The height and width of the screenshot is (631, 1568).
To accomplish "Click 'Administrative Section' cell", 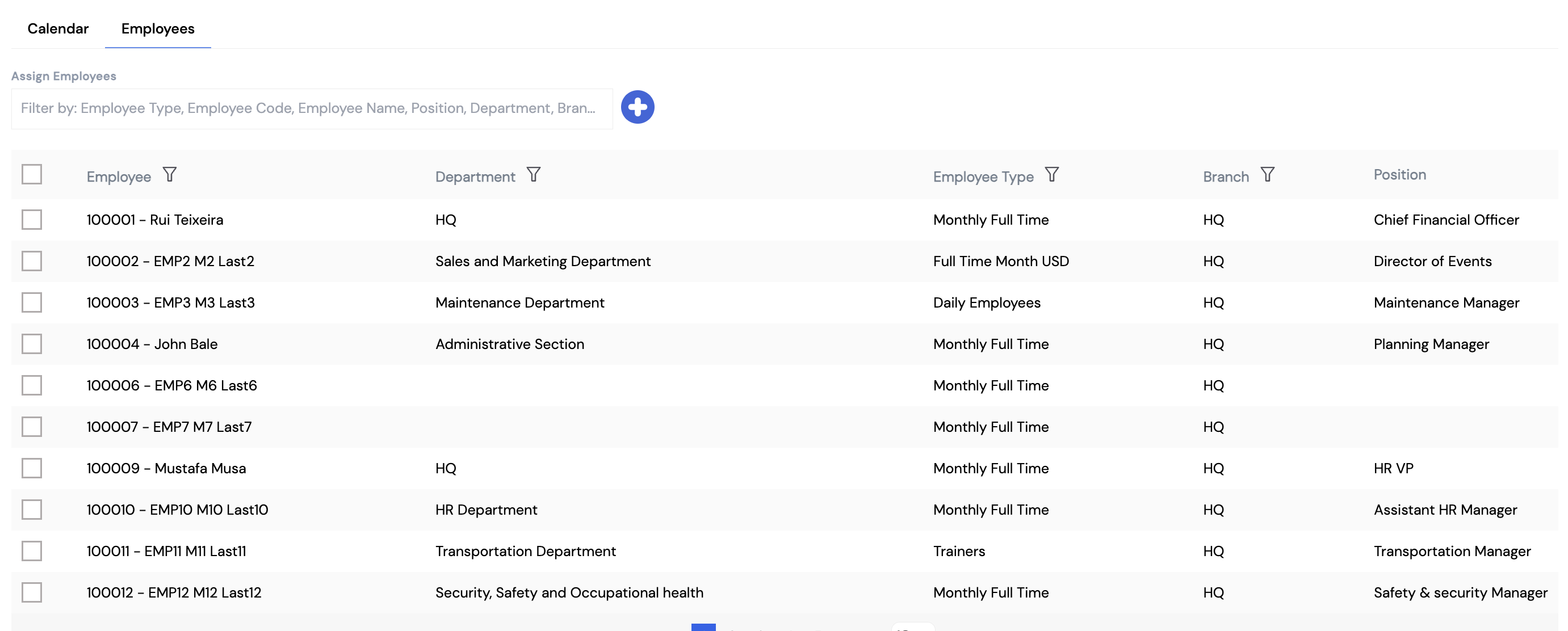I will [x=509, y=344].
